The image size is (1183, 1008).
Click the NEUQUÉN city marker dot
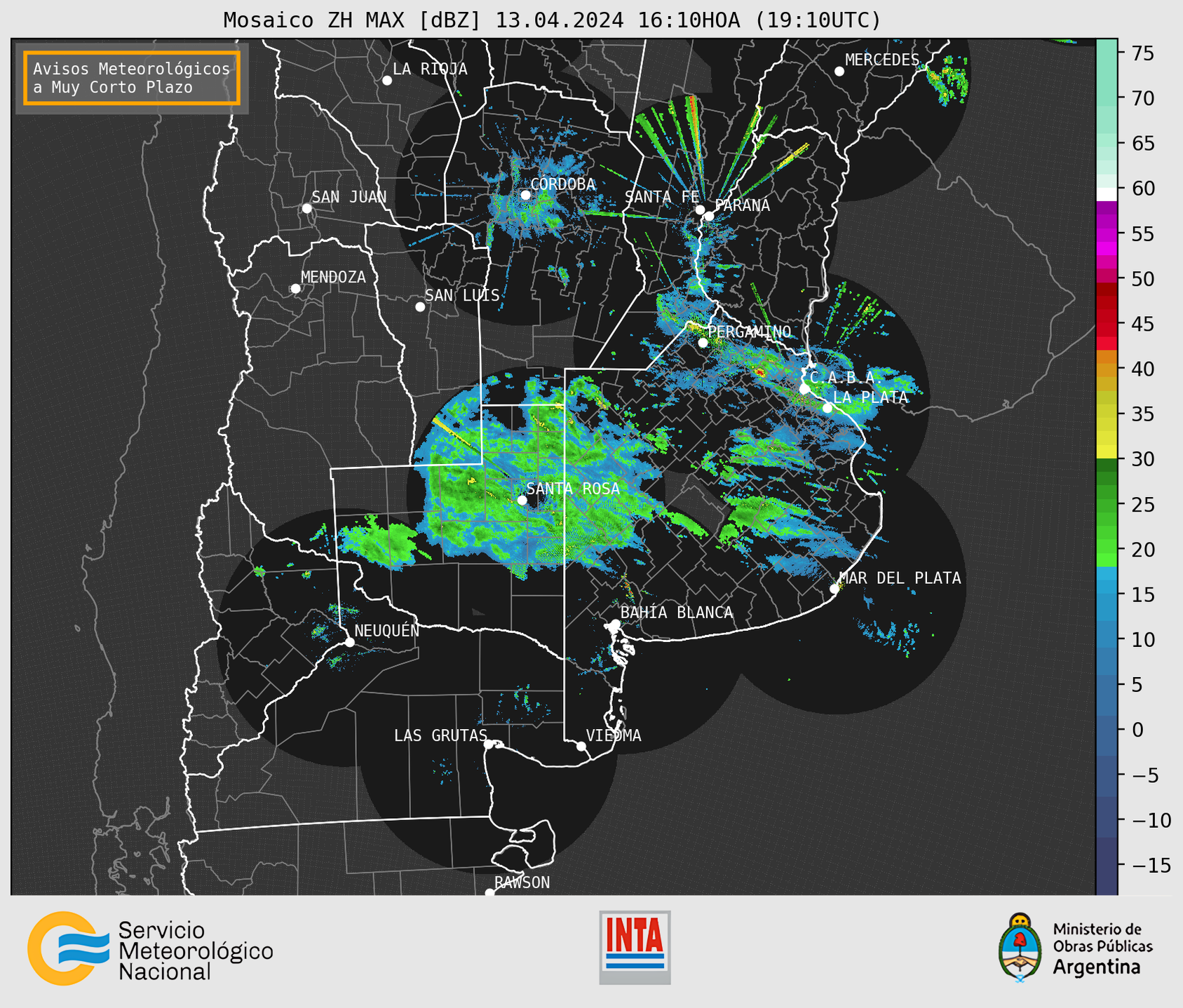(349, 642)
